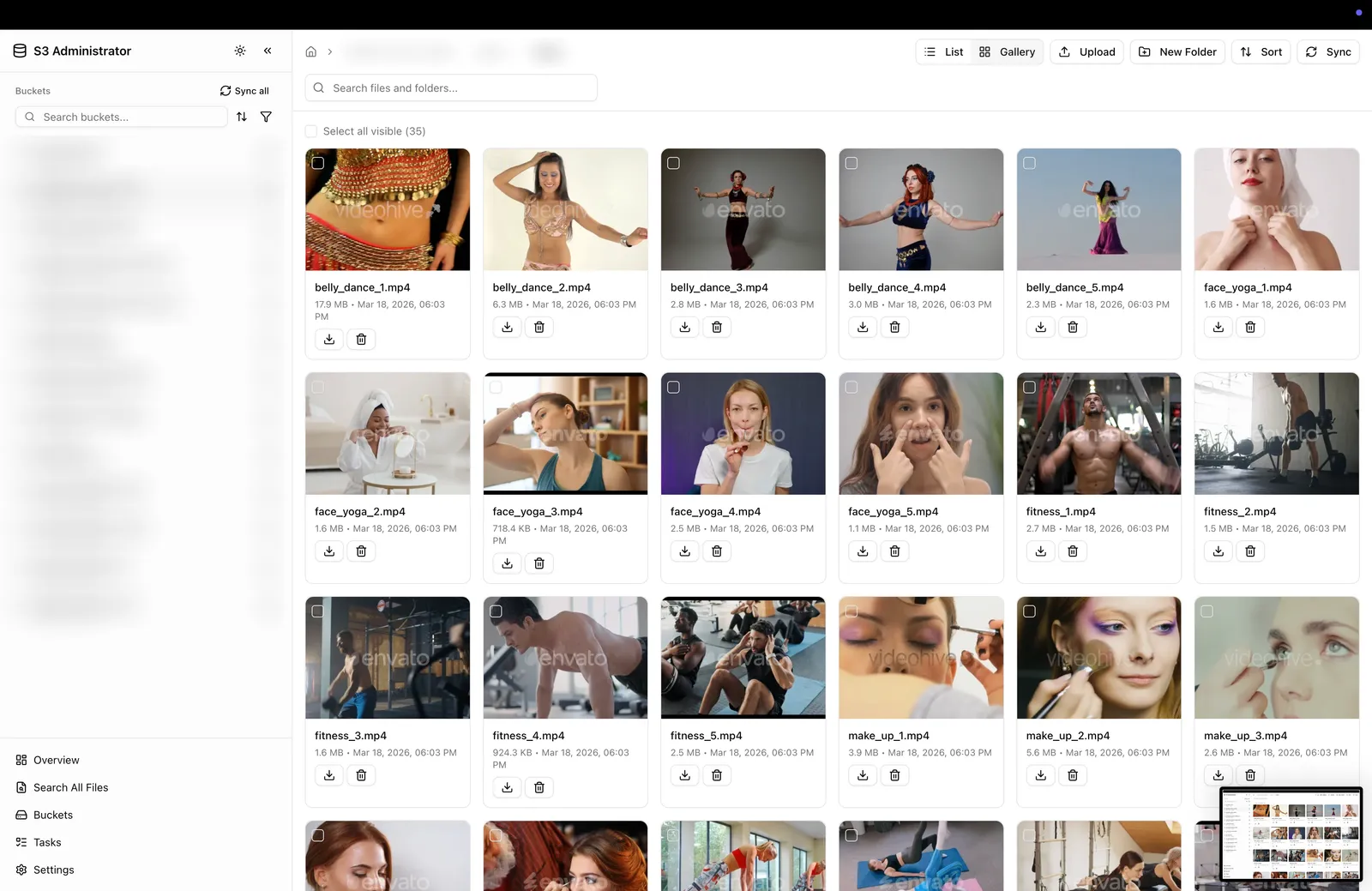Delete face_yoga_4.mp4 with trash icon
Viewport: 1372px width, 891px height.
pos(717,551)
